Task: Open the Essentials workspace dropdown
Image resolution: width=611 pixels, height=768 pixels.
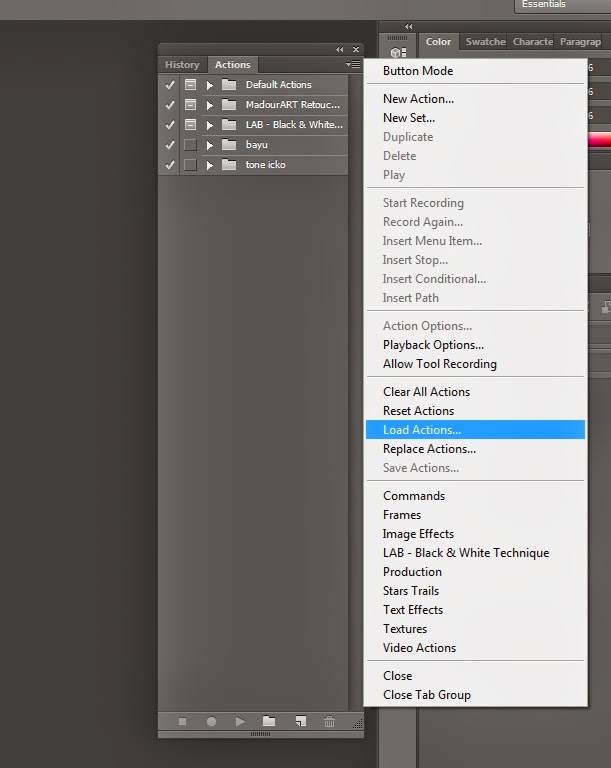Action: pos(562,5)
